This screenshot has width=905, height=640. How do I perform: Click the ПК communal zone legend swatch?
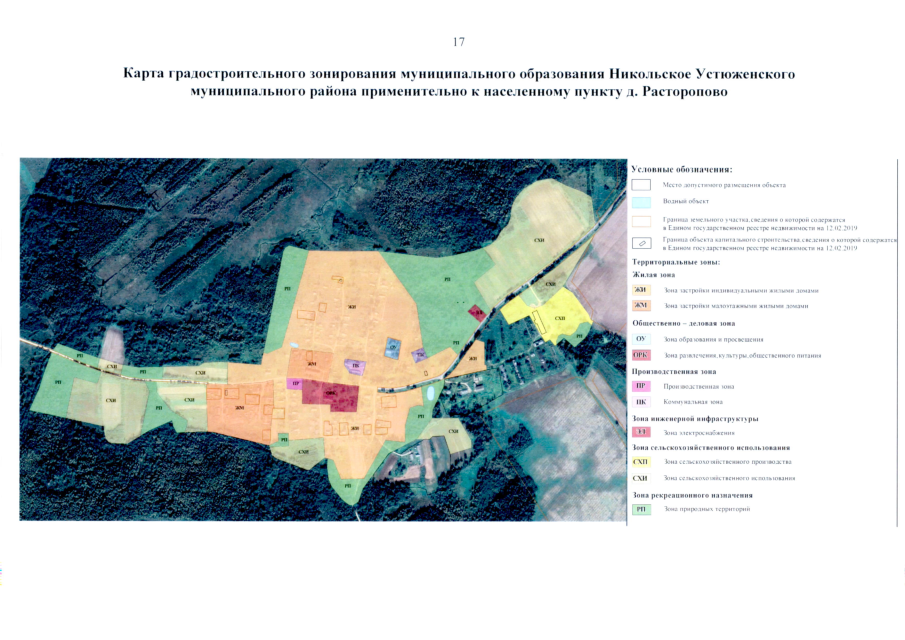point(641,401)
